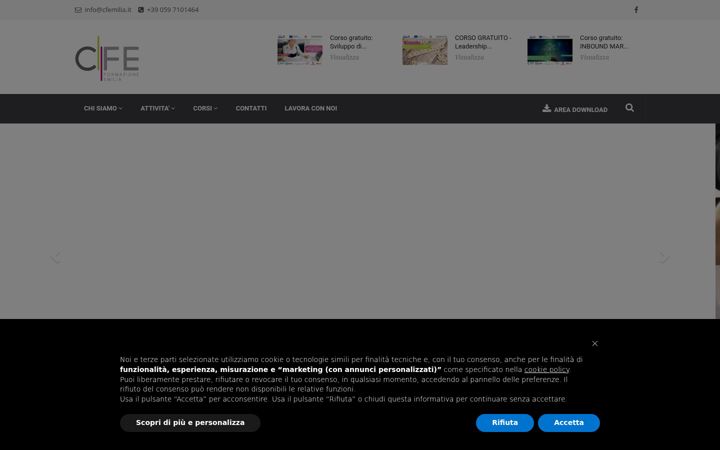Click phone number +39 059 7101464
720x450 pixels.
(x=173, y=10)
